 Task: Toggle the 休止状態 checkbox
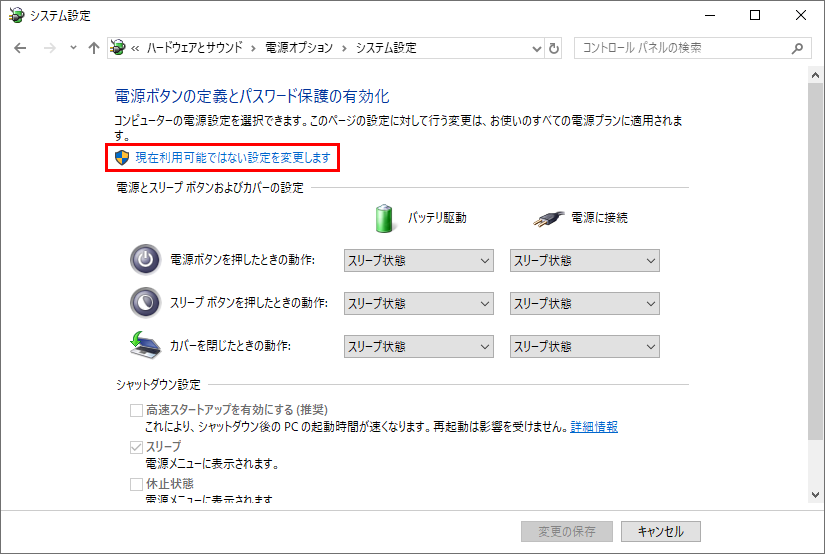tap(136, 484)
